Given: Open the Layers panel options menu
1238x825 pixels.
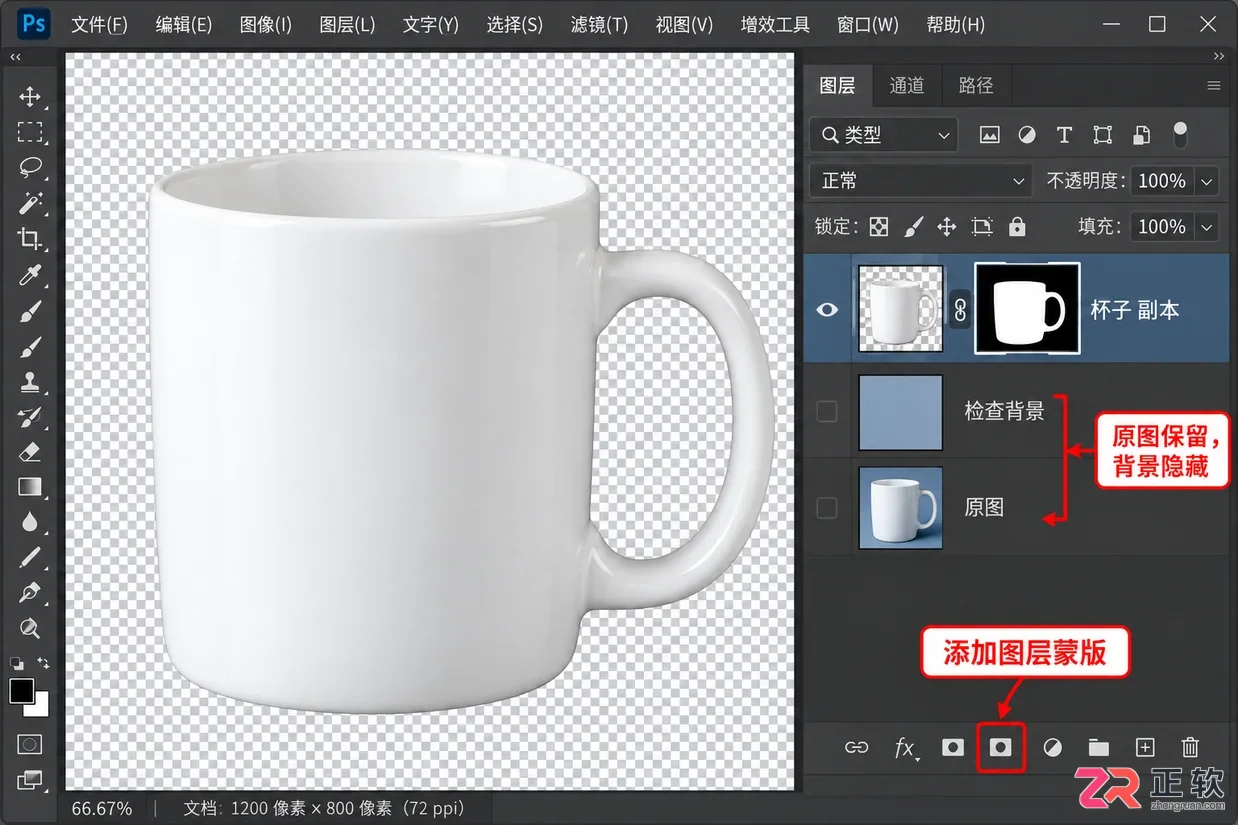Looking at the screenshot, I should (1214, 86).
